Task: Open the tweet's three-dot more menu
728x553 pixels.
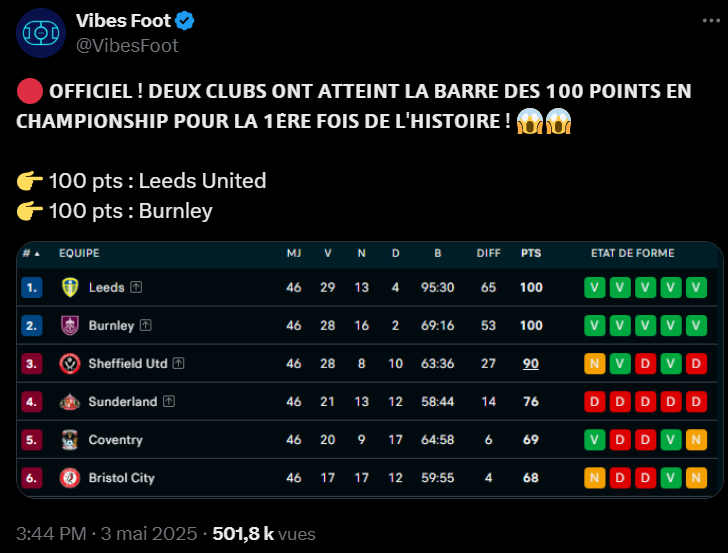Action: pyautogui.click(x=711, y=20)
